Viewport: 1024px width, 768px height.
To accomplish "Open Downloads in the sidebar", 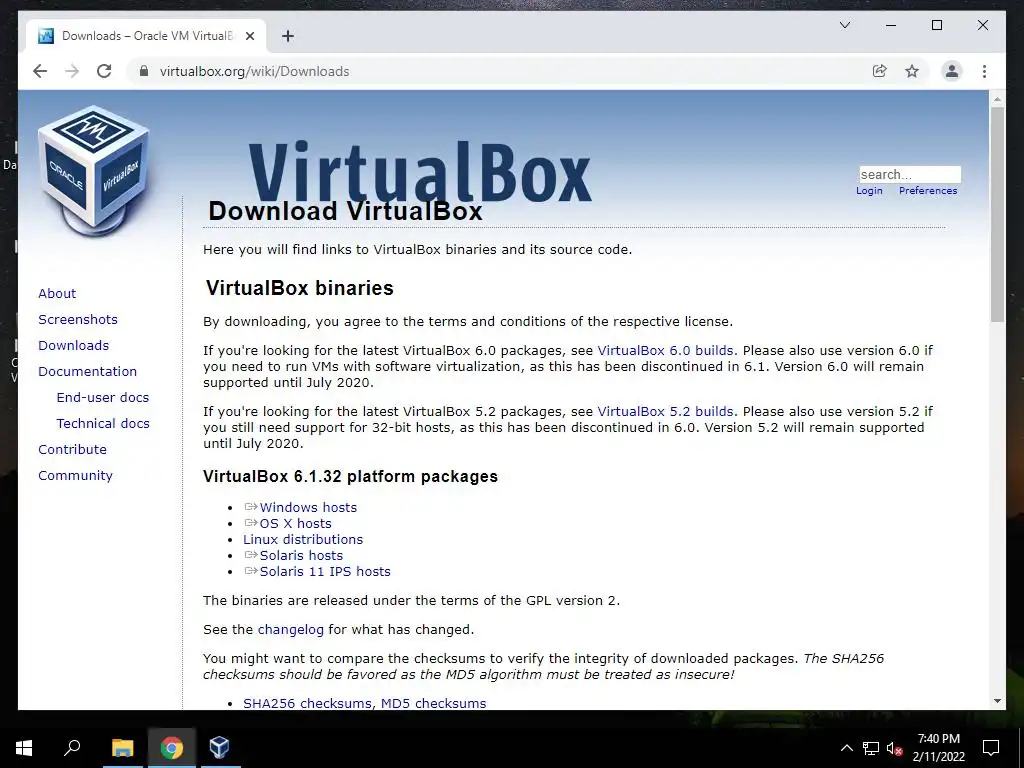I will (x=73, y=345).
